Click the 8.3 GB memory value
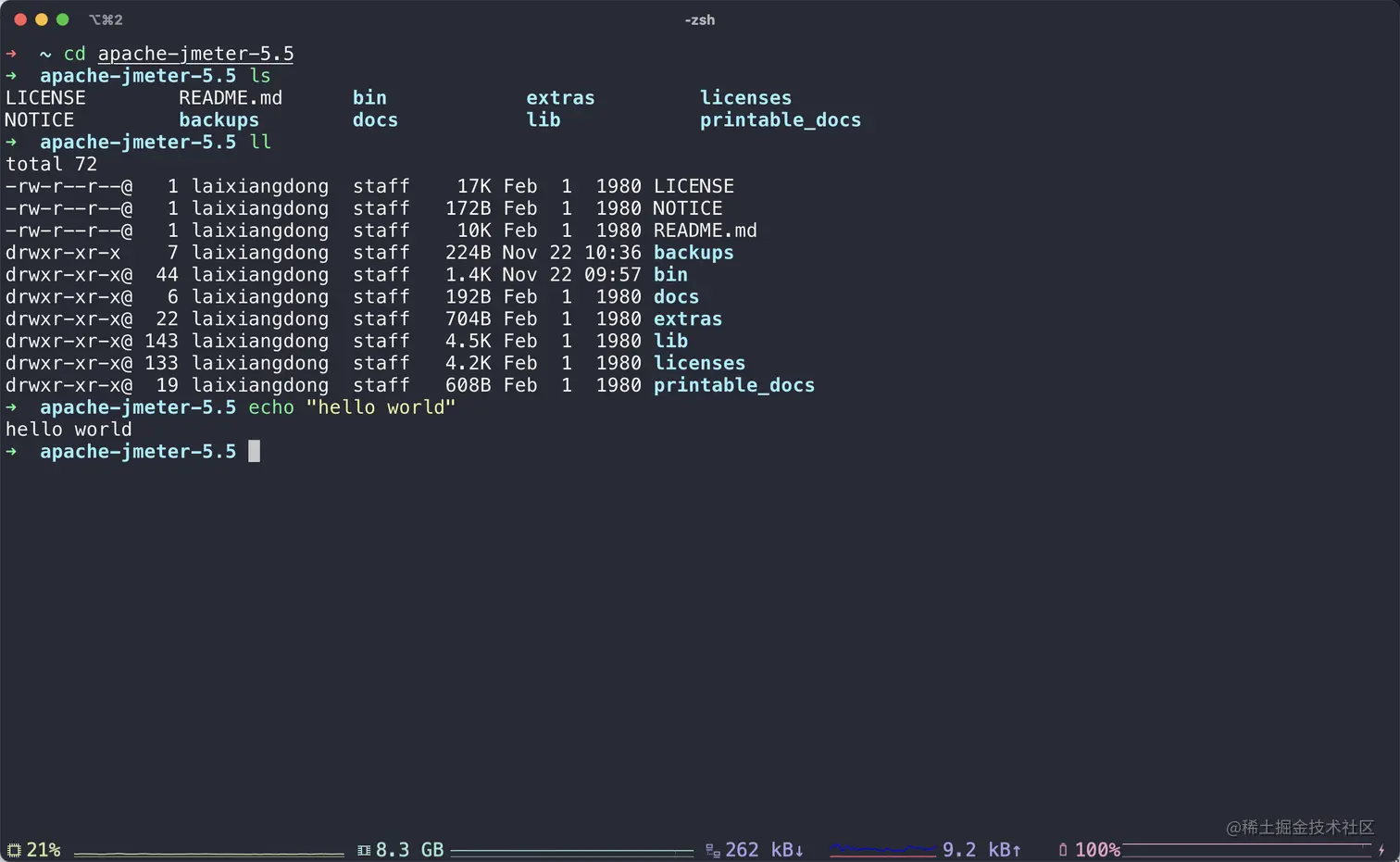Image resolution: width=1400 pixels, height=862 pixels. pos(409,850)
